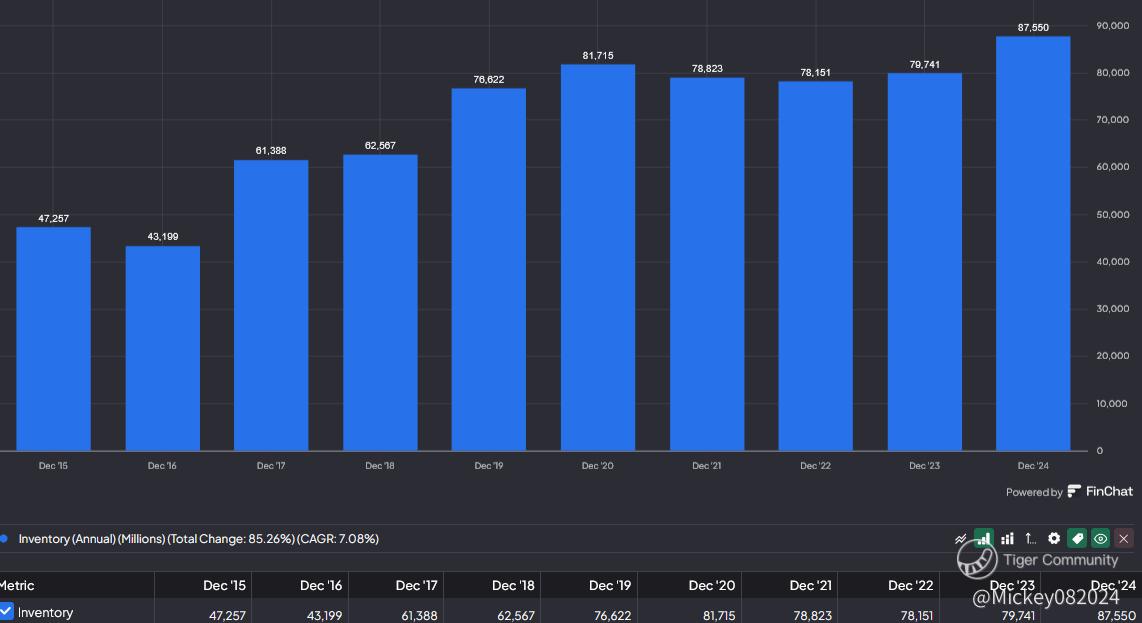Click the blue Inventory legend dot
1142x623 pixels.
[x=4, y=538]
